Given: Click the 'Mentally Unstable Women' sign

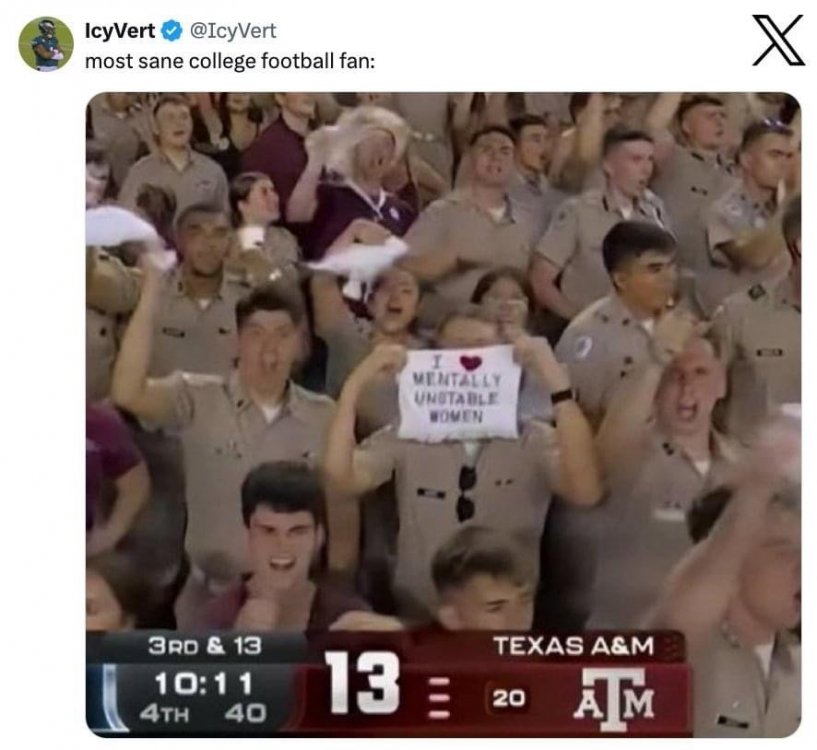Looking at the screenshot, I should 459,393.
